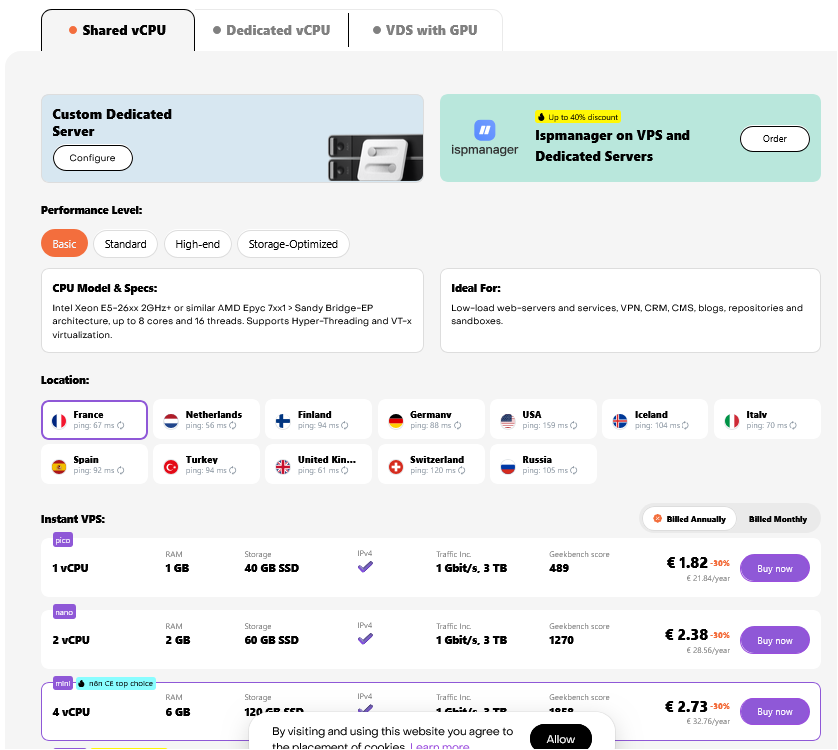Click the Spain flag icon
838x750 pixels.
(x=58, y=466)
